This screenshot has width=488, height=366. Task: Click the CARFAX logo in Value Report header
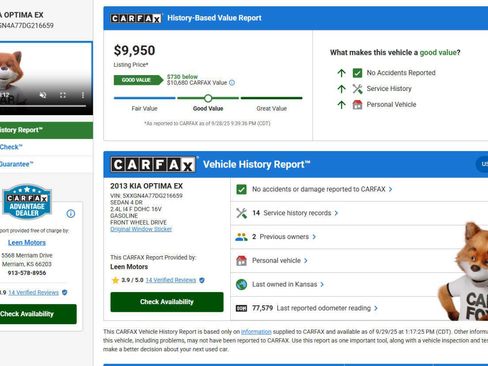pyautogui.click(x=136, y=18)
